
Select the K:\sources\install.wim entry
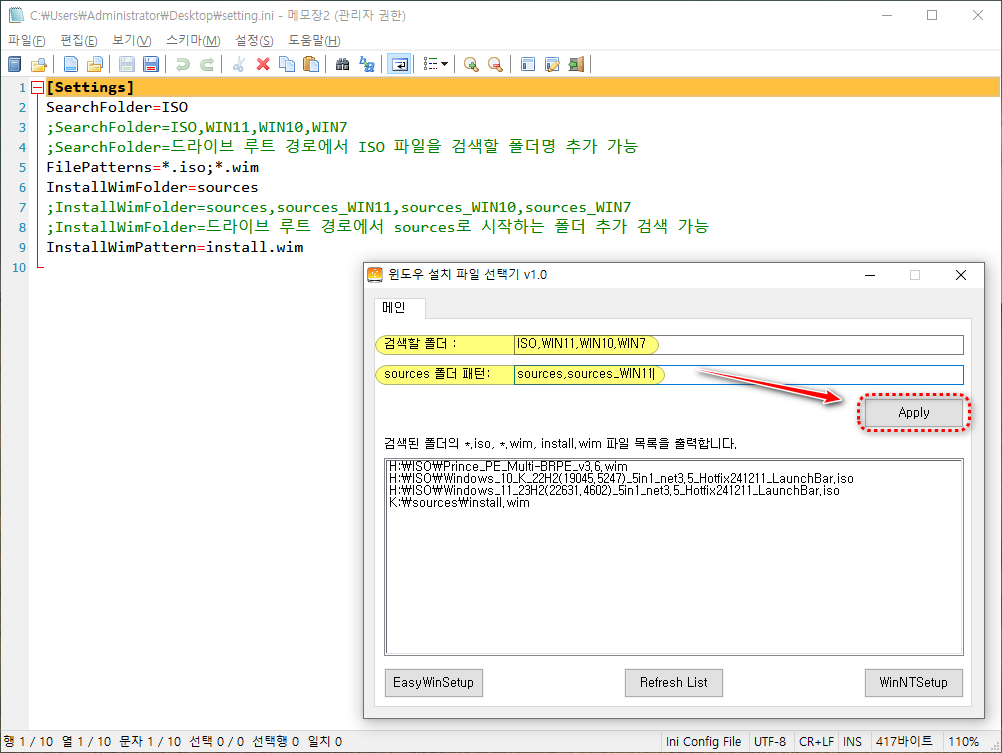pyautogui.click(x=459, y=502)
